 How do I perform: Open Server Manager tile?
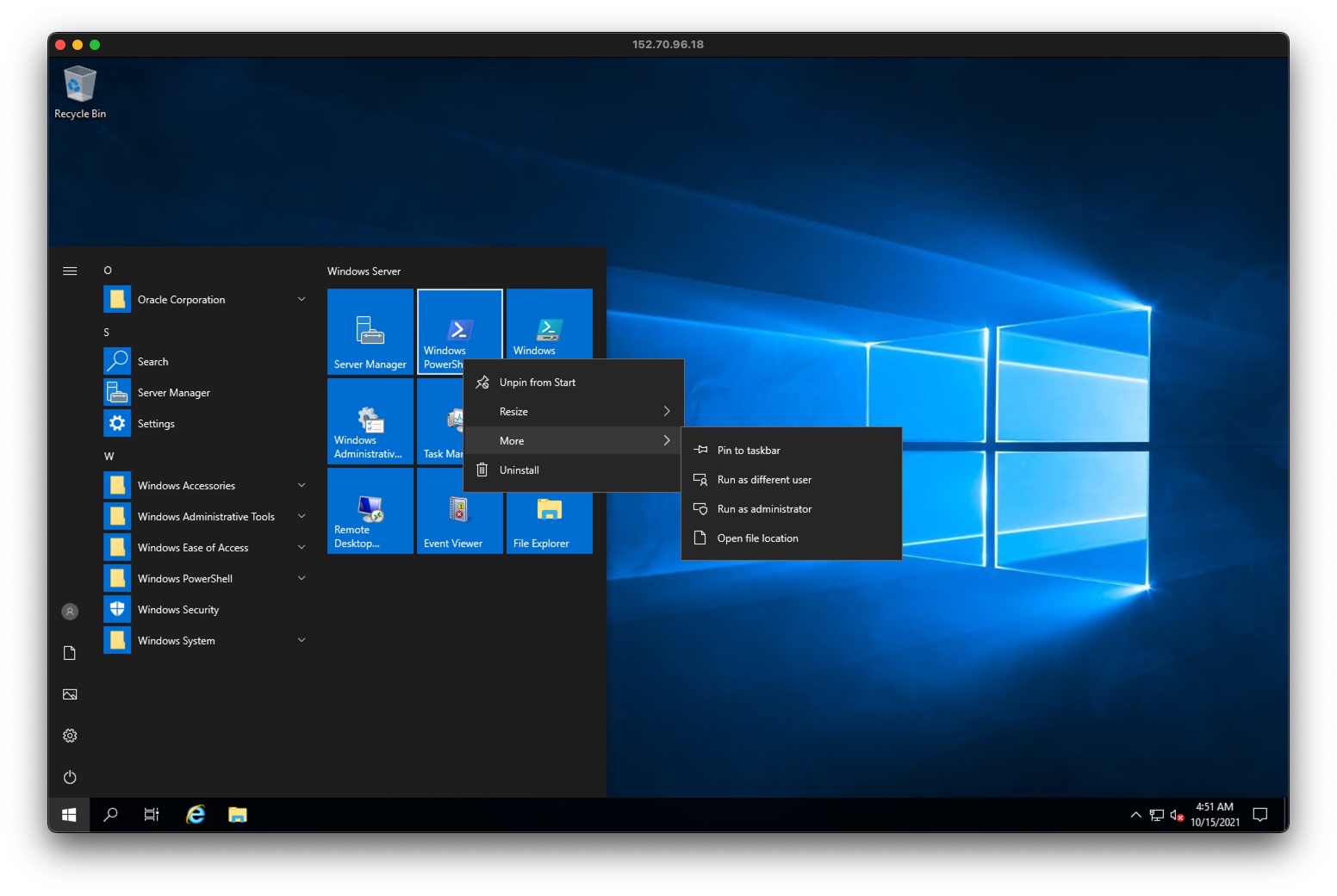pyautogui.click(x=370, y=332)
